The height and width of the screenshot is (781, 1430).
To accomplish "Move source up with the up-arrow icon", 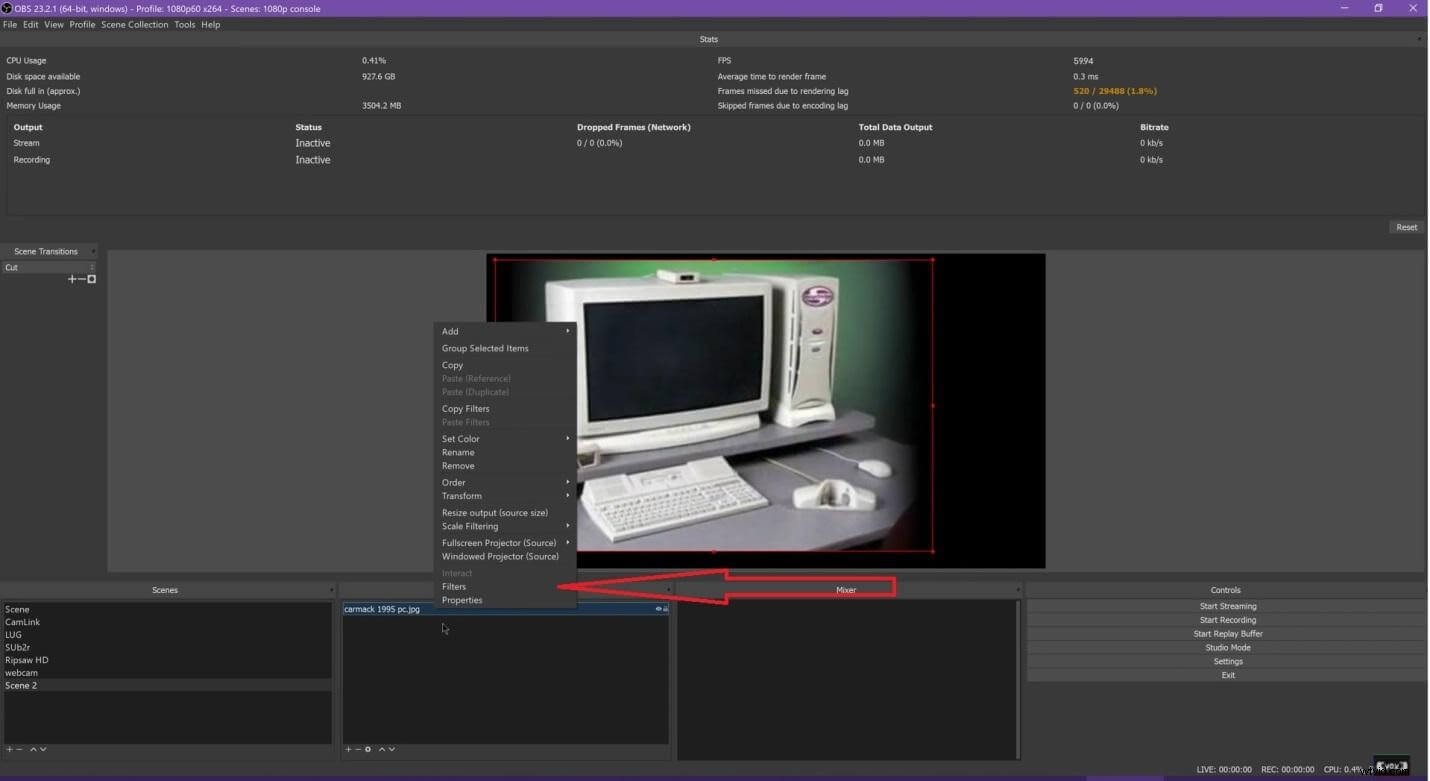I will point(381,749).
